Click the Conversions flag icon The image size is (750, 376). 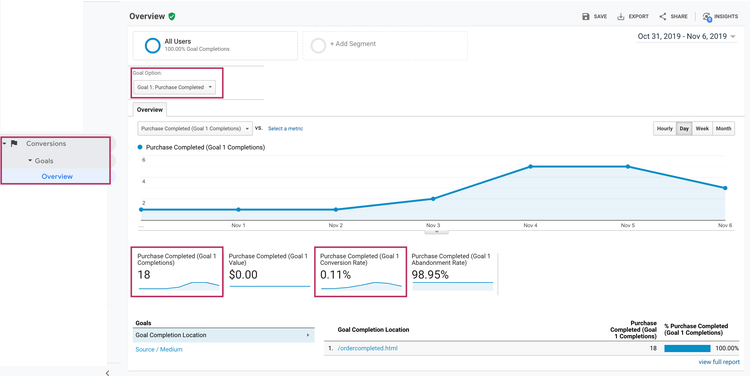point(14,144)
